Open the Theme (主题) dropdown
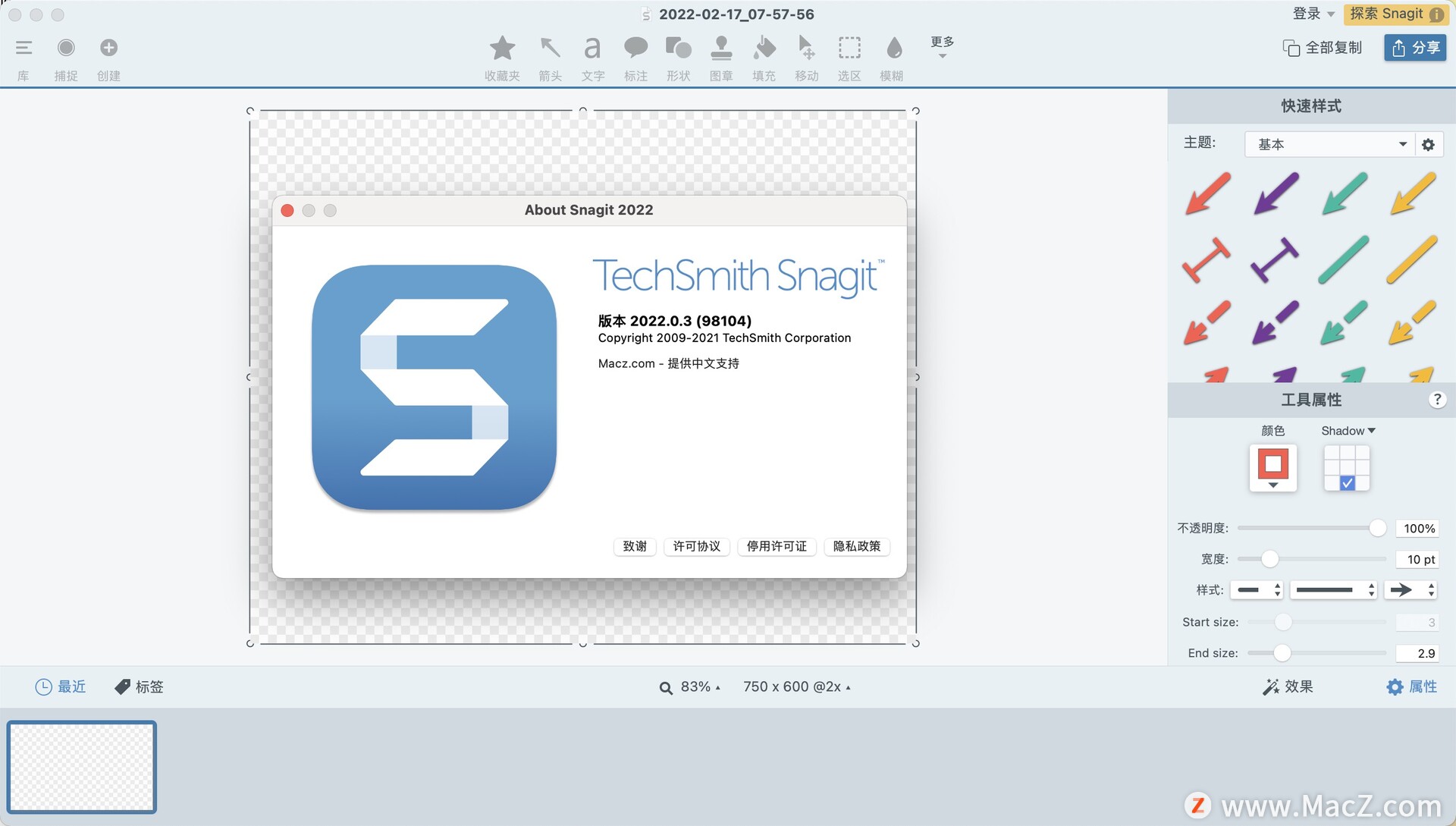This screenshot has width=1456, height=826. tap(1330, 144)
